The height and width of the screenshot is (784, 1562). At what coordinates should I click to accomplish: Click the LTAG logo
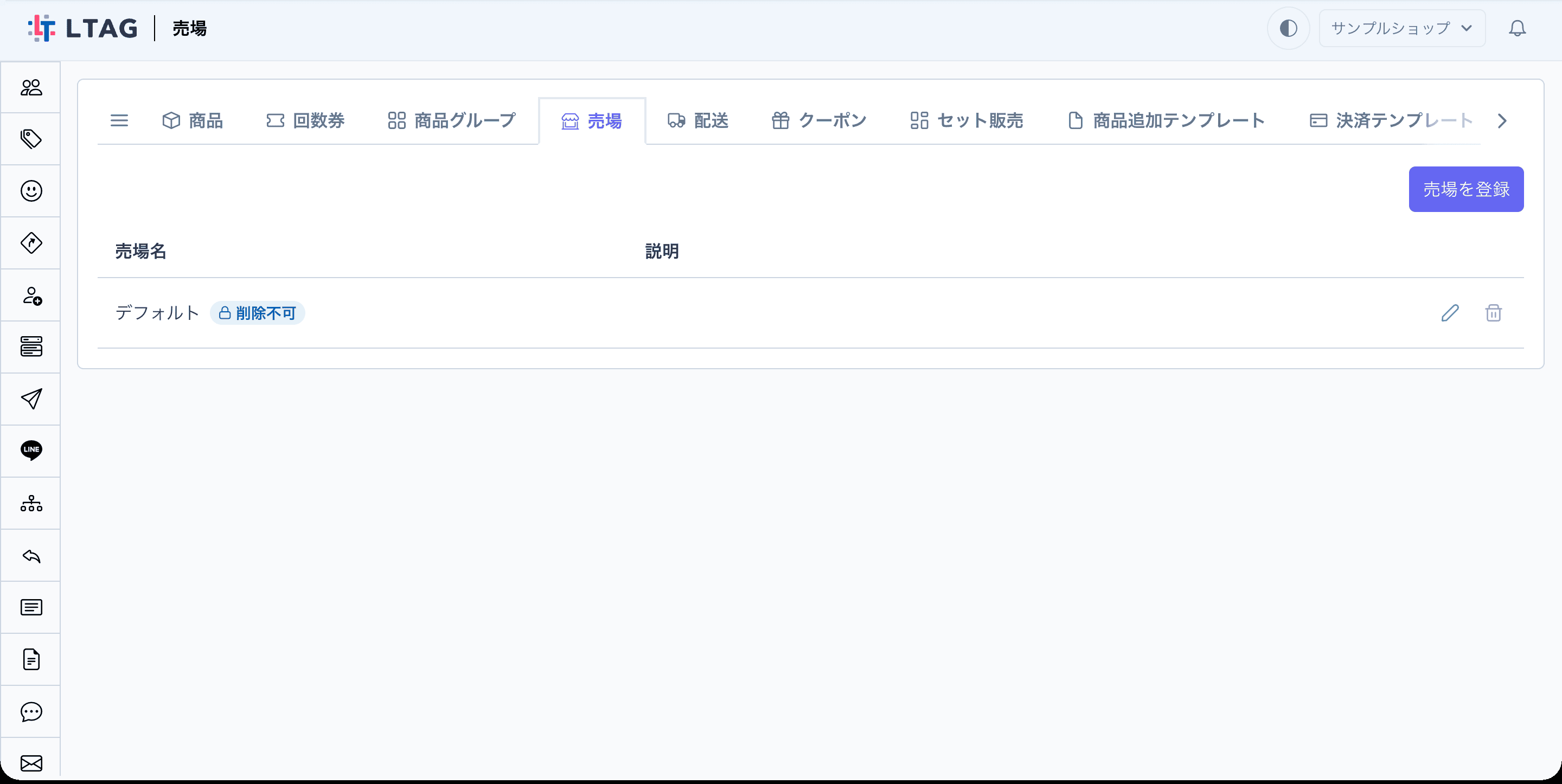pyautogui.click(x=83, y=28)
